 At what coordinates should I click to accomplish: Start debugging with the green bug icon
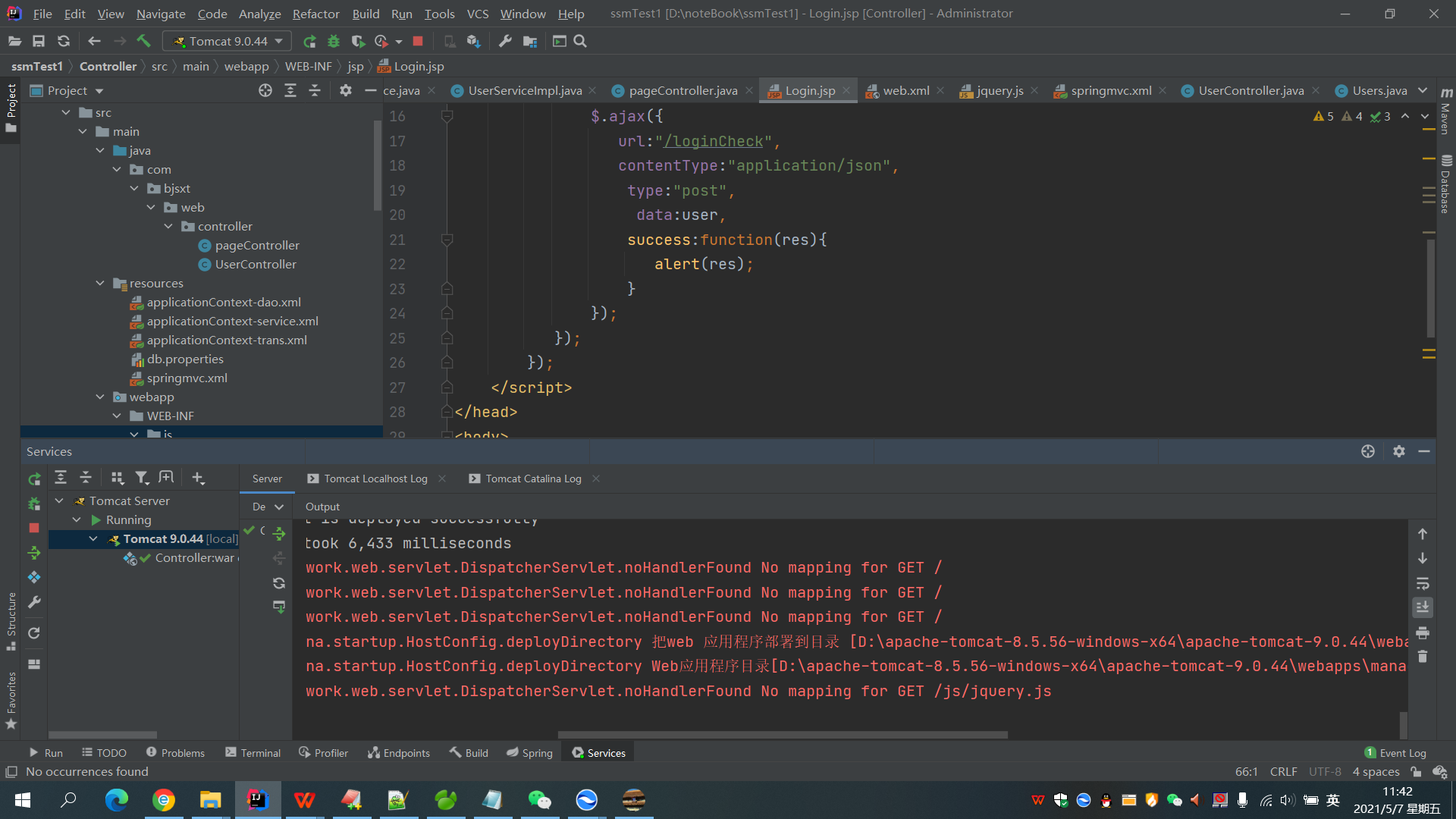coord(334,41)
